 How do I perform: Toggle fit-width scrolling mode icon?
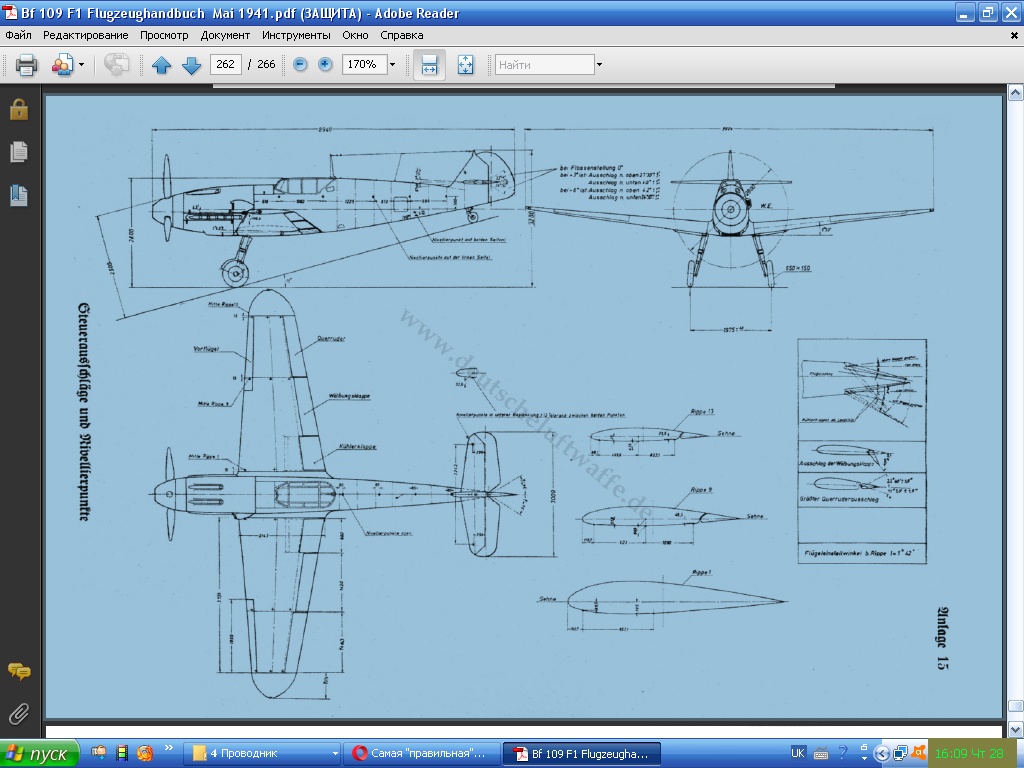click(429, 65)
